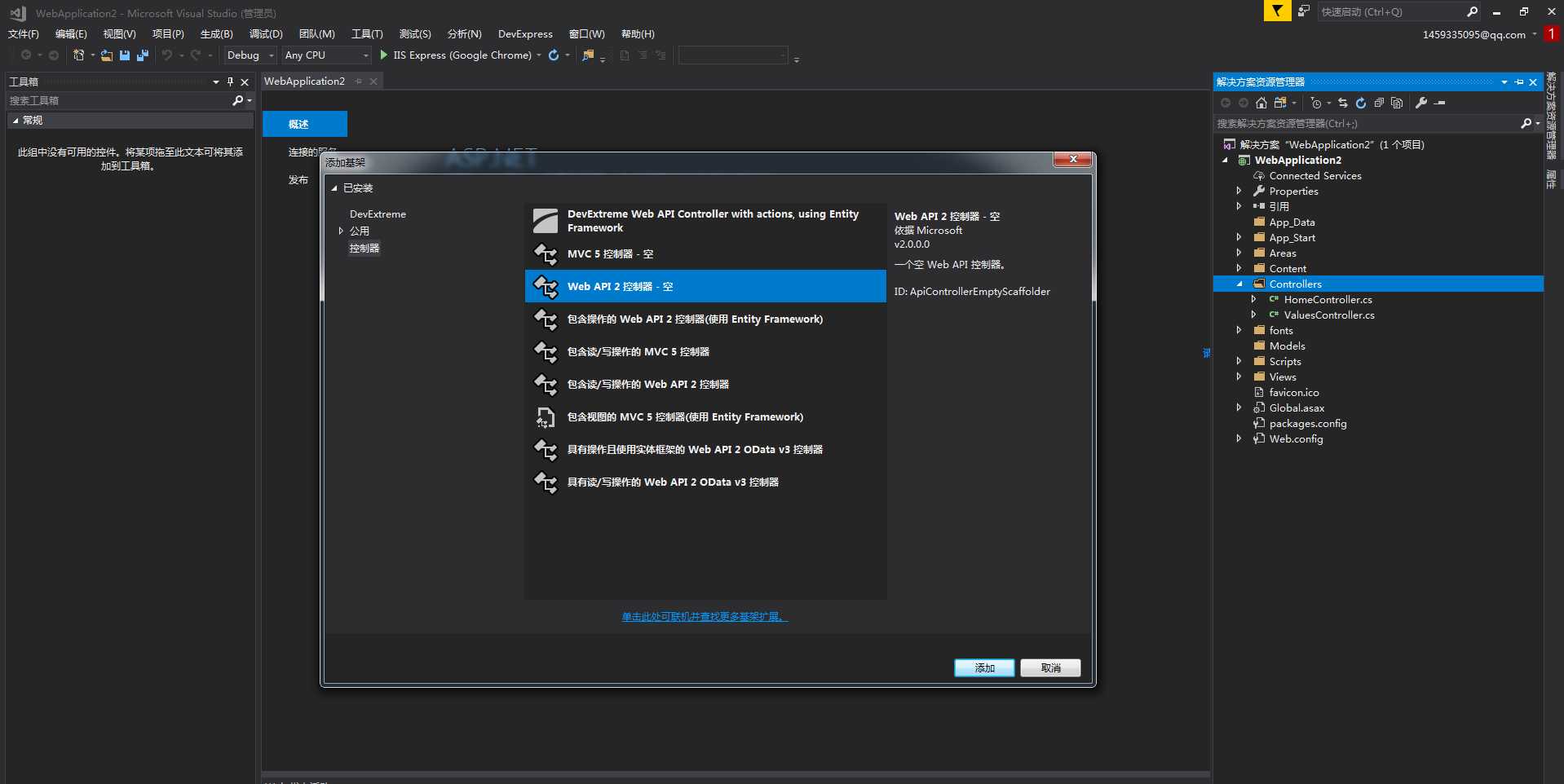The height and width of the screenshot is (784, 1564).
Task: Open the IIS Express browser dropdown arrow
Action: tap(539, 55)
